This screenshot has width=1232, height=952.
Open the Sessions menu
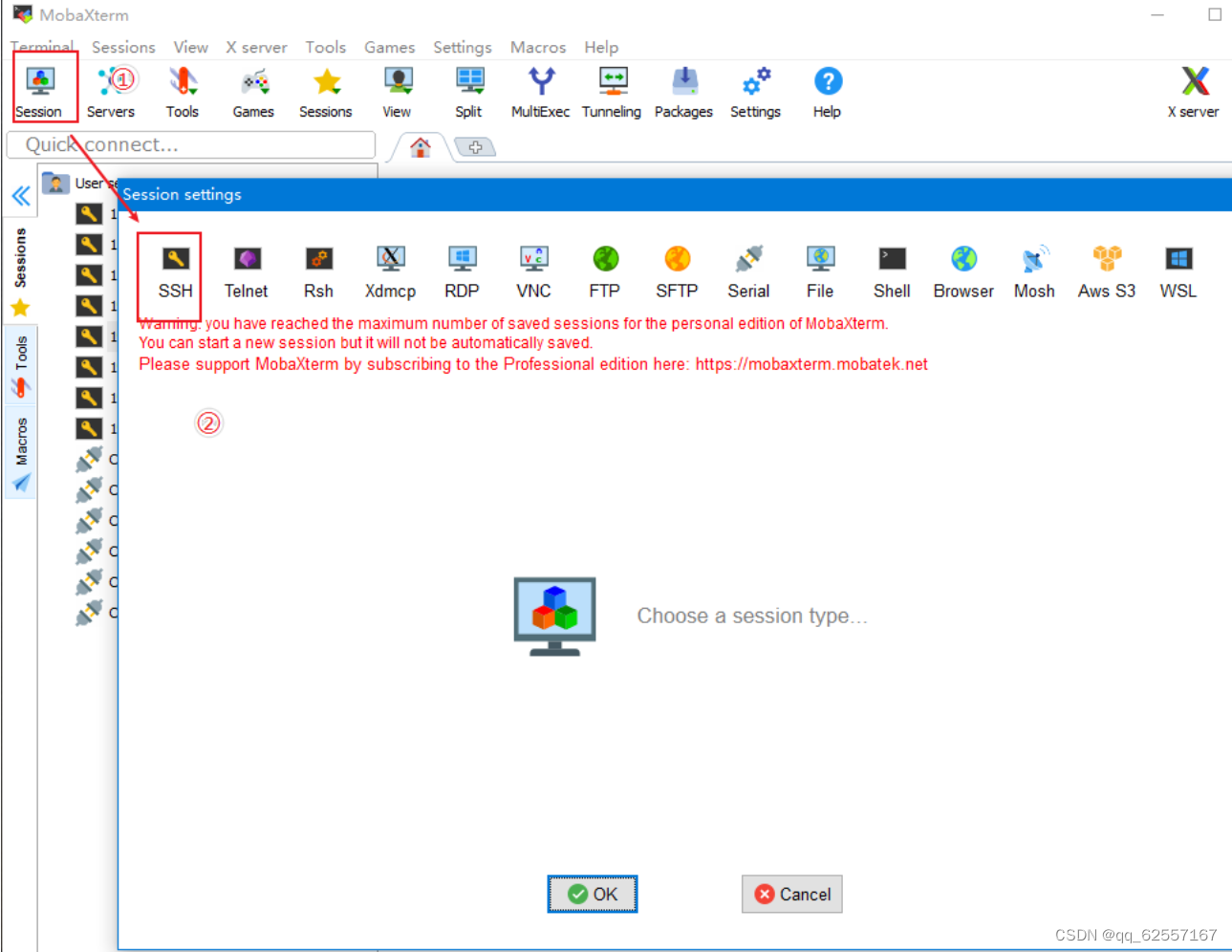click(x=123, y=47)
